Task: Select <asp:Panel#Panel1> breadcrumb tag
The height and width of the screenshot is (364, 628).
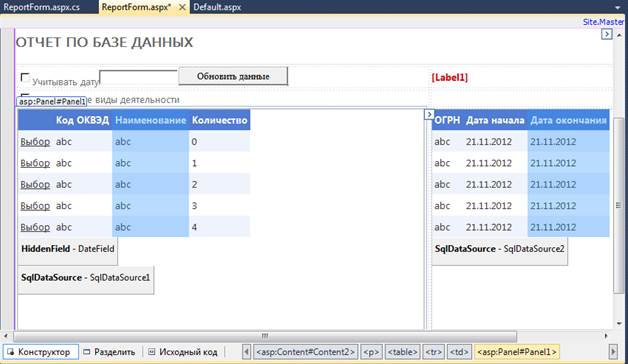Action: 517,352
